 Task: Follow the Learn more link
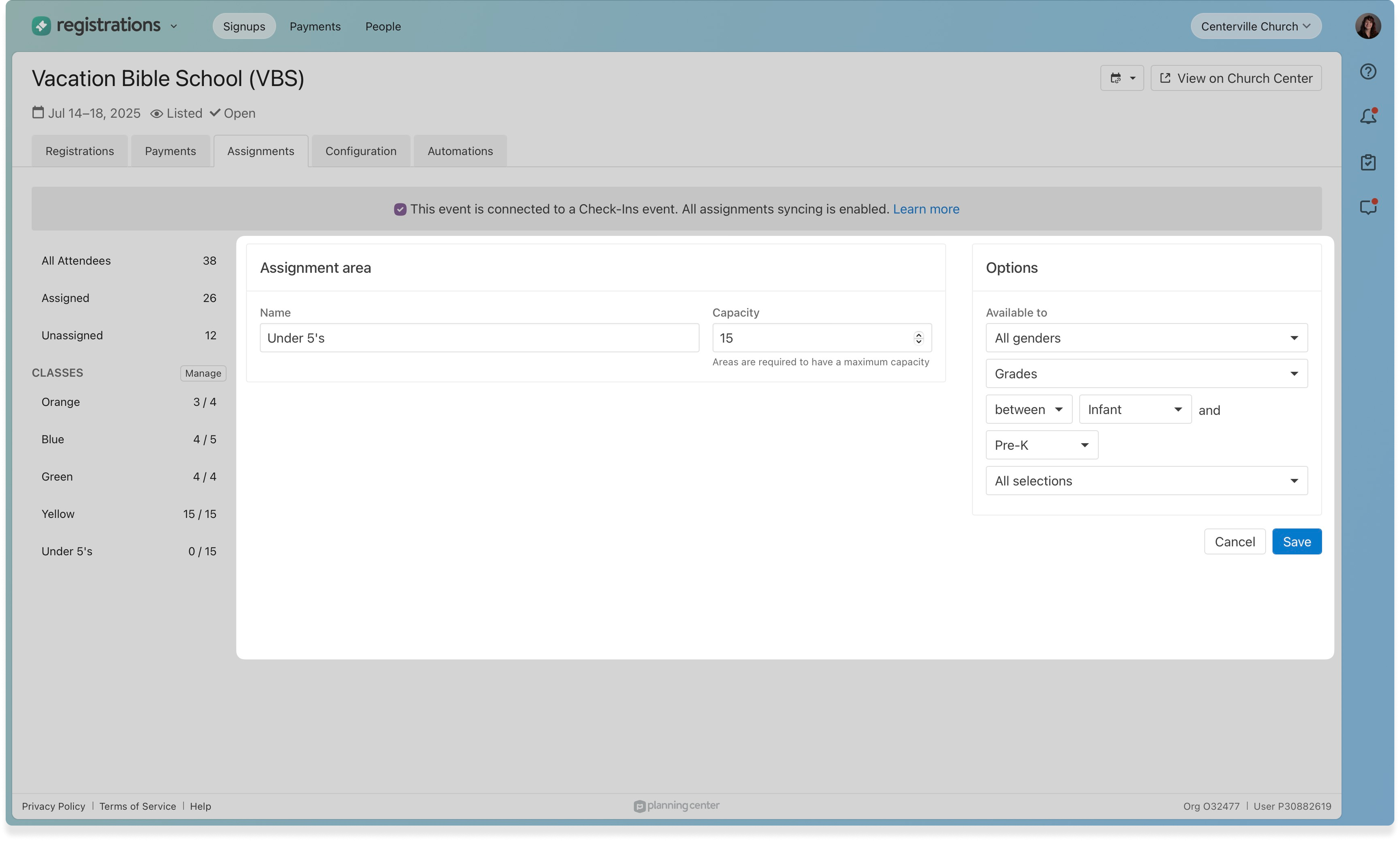(926, 209)
